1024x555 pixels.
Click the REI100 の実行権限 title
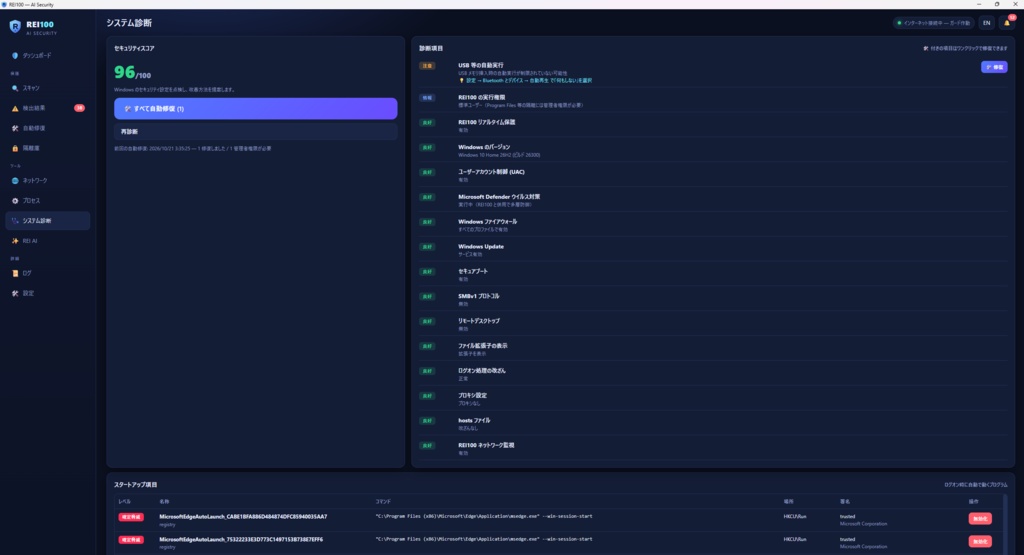click(x=481, y=97)
